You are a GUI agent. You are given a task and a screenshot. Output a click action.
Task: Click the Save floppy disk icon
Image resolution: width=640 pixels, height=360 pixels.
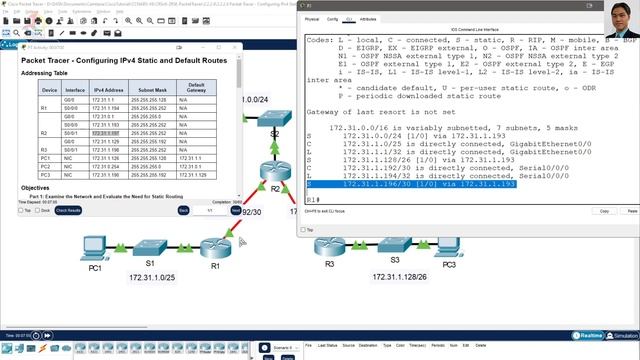click(x=27, y=21)
